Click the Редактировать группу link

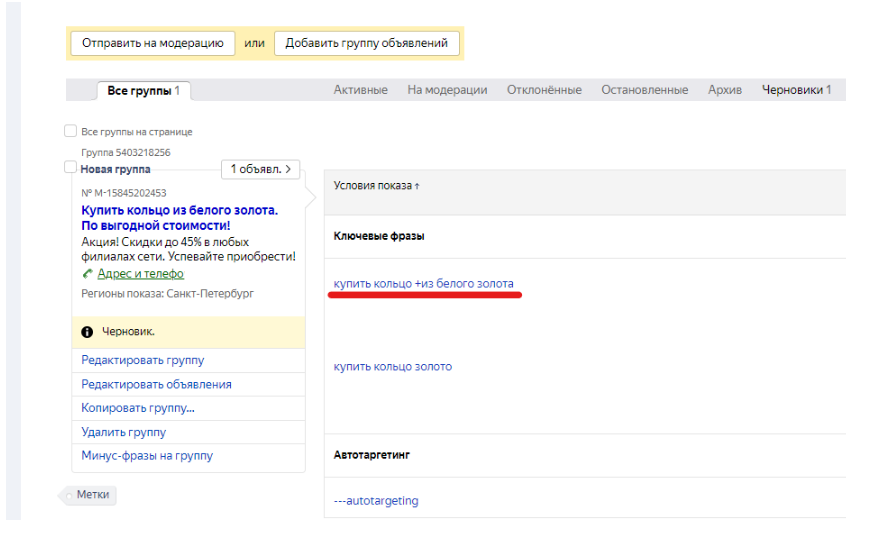143,360
